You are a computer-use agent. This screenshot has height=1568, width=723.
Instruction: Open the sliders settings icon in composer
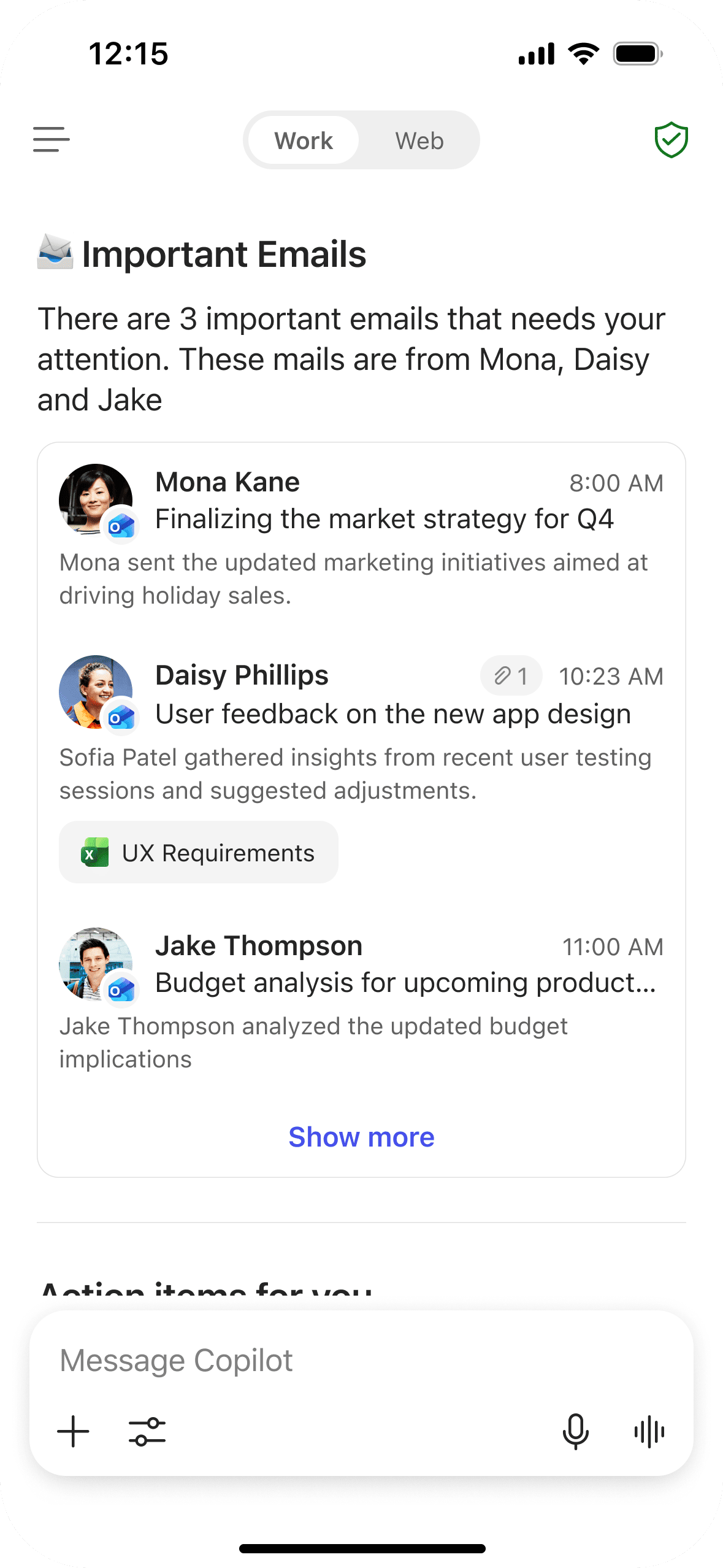(147, 1431)
